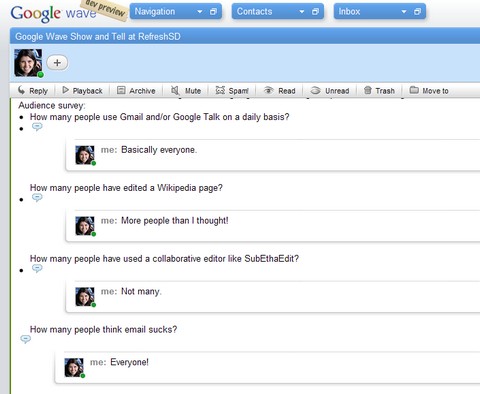Collapse reply bubble under SubEthaEdit question
The image size is (480, 394).
pyautogui.click(x=37, y=268)
